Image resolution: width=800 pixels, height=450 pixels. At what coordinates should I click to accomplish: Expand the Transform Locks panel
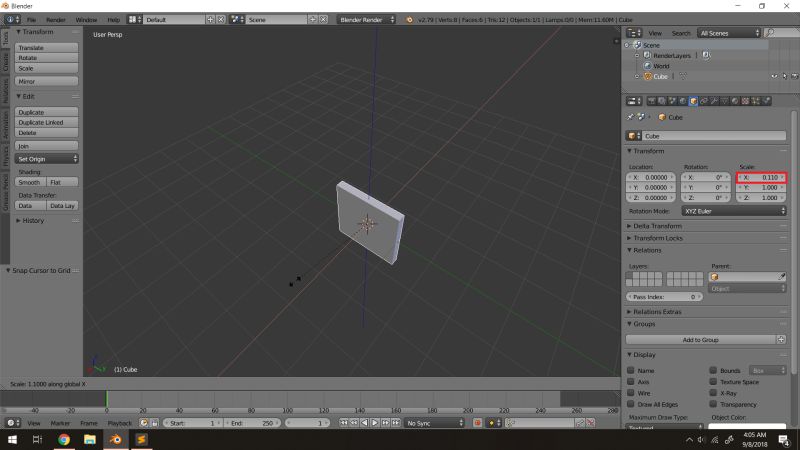click(657, 238)
